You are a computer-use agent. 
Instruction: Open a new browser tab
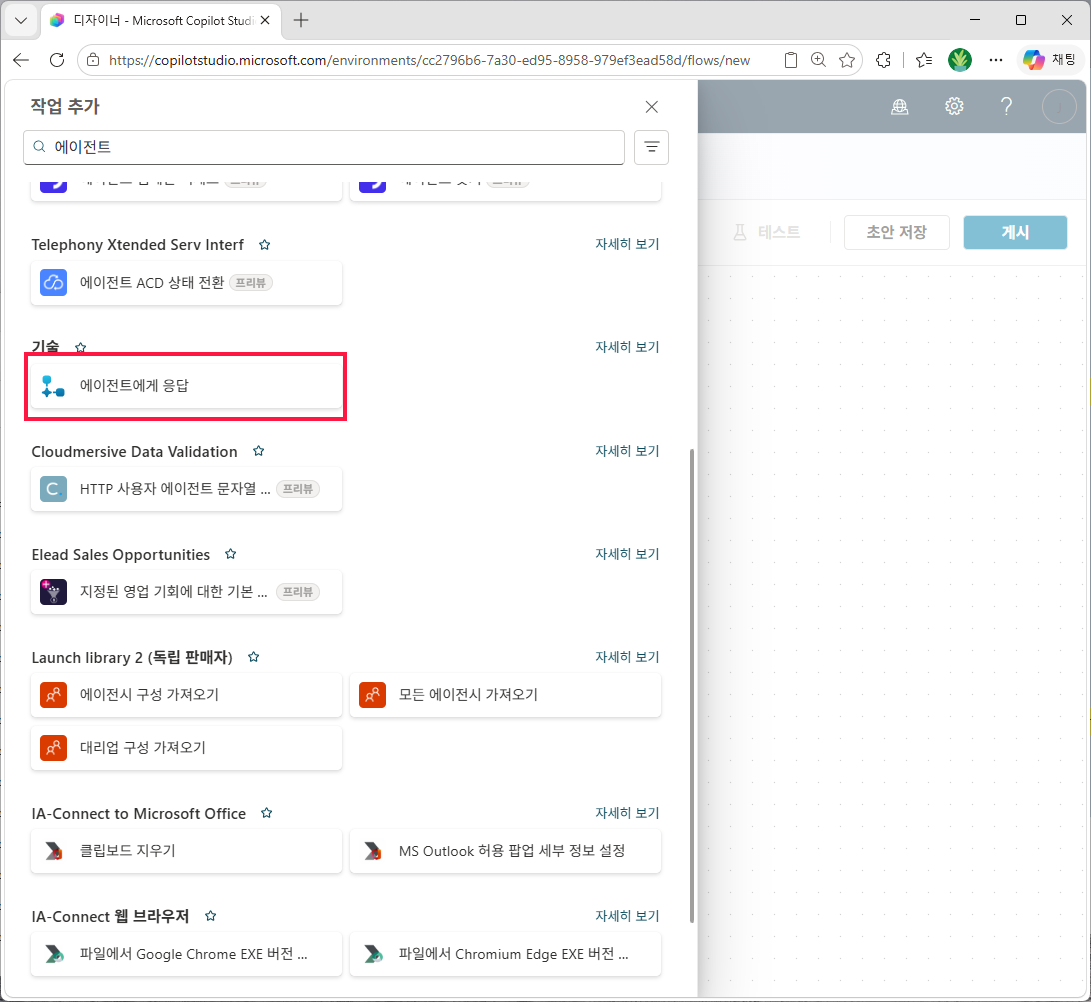coord(301,20)
